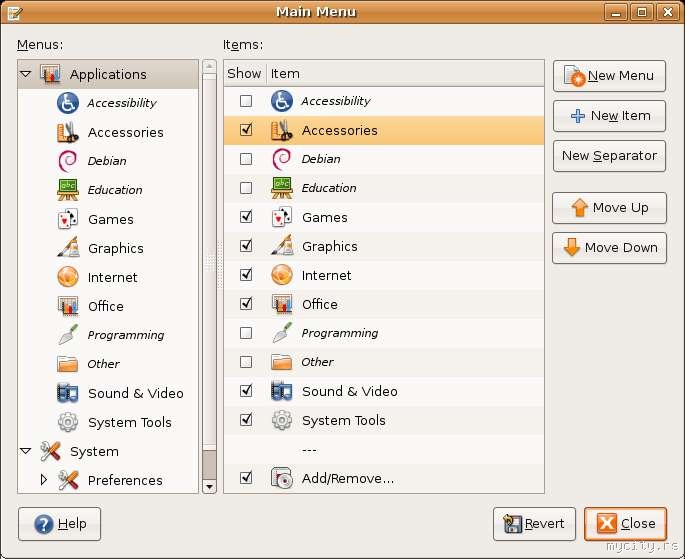Toggle Show checkbox for Add/Remove...

point(246,478)
